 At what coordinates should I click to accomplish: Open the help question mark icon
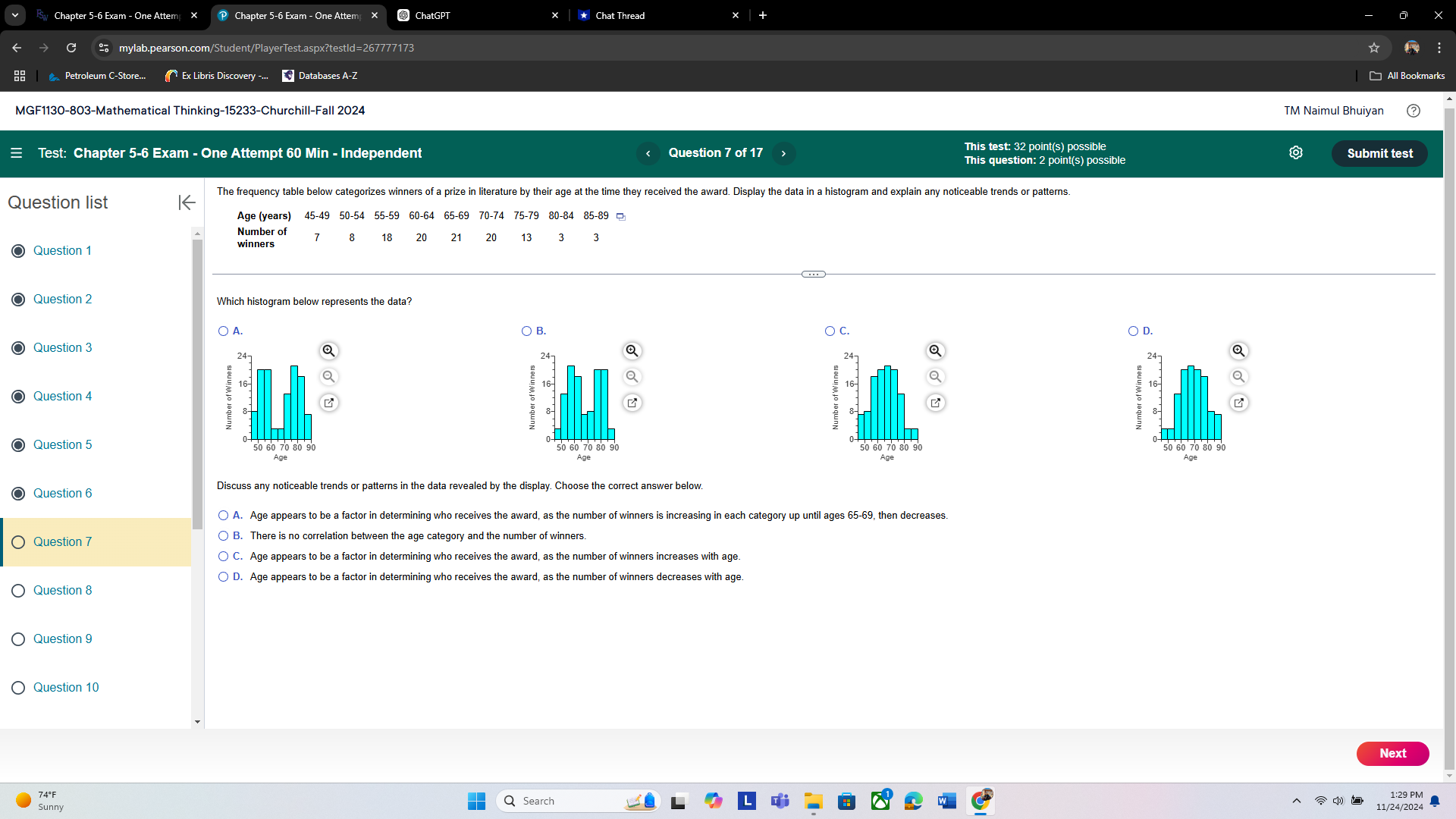pos(1414,111)
